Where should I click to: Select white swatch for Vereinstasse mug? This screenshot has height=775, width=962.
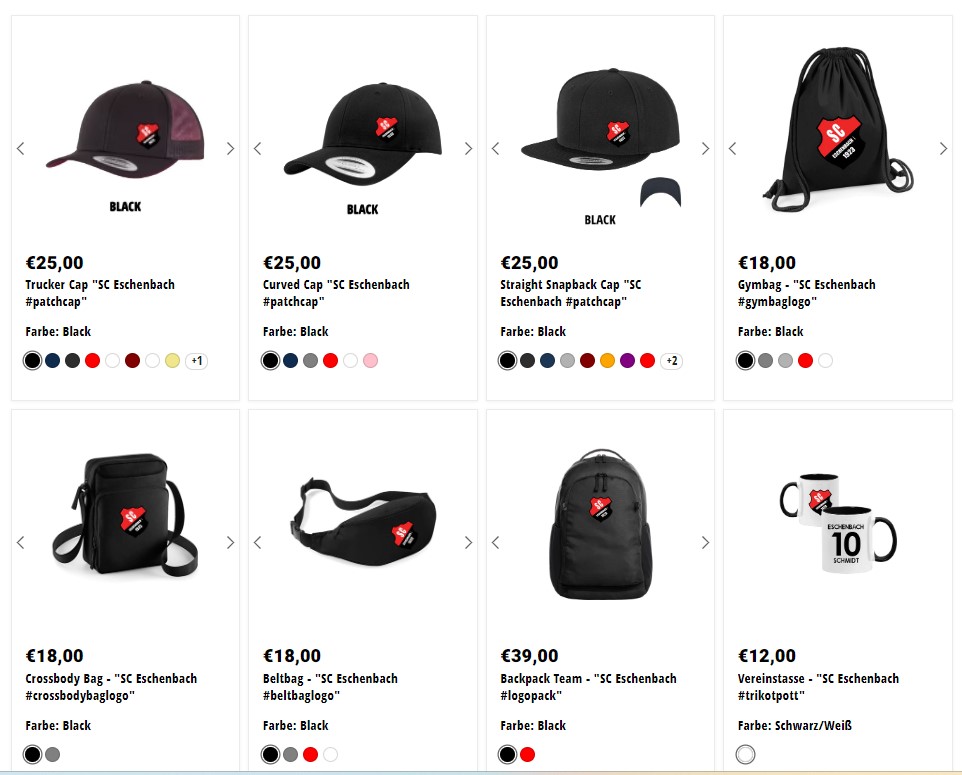745,755
